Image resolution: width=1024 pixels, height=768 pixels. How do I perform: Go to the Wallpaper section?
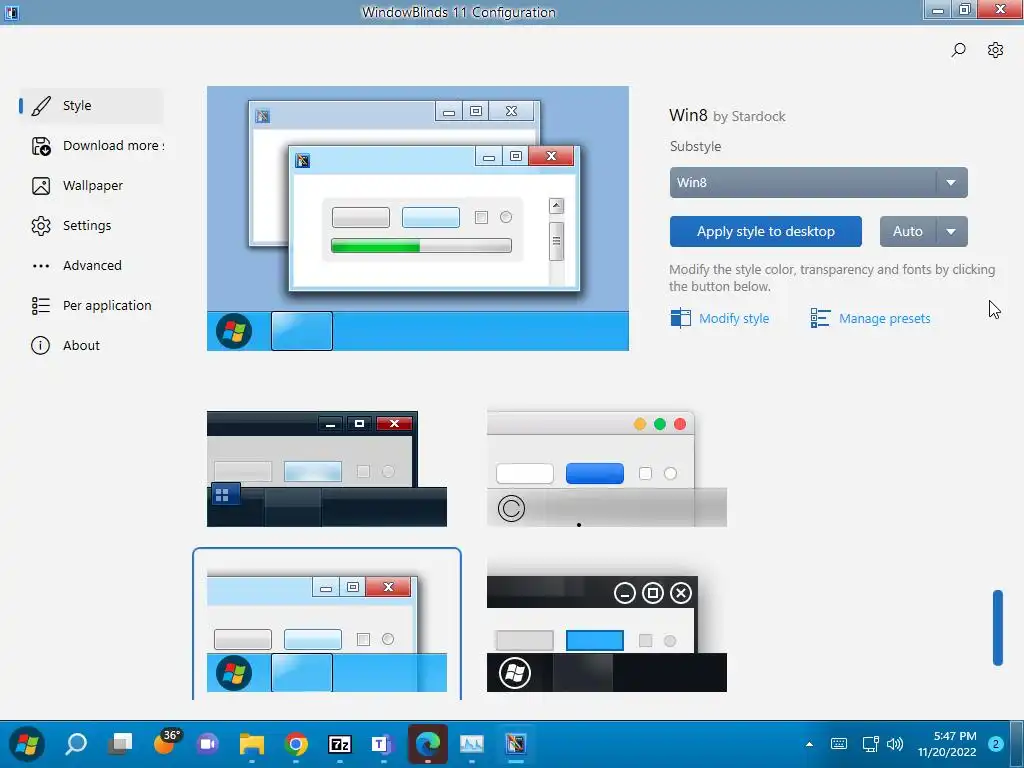click(91, 185)
